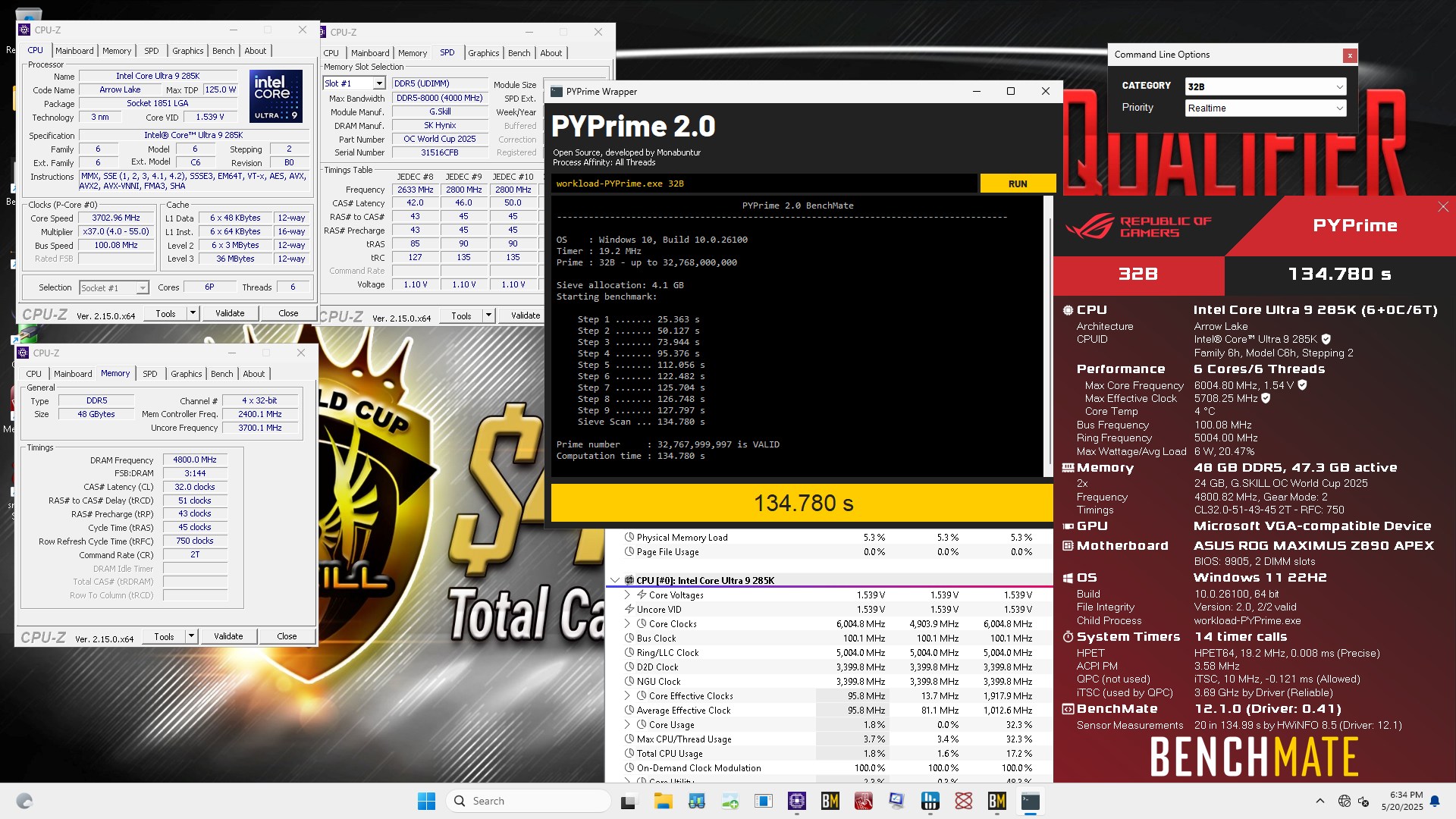This screenshot has width=1456, height=819.
Task: Open File Explorer from the taskbar
Action: click(663, 801)
